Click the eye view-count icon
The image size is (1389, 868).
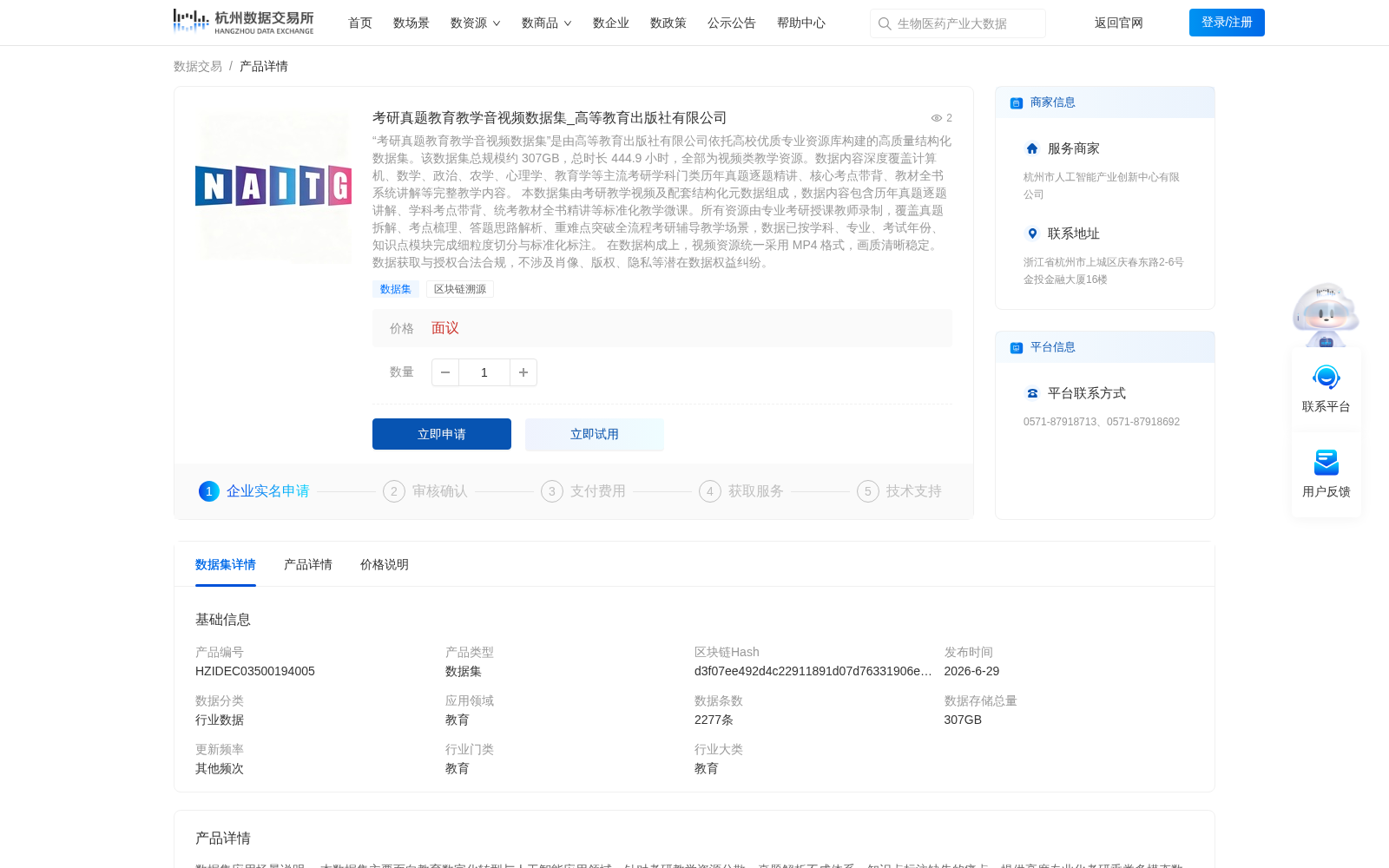pos(937,118)
